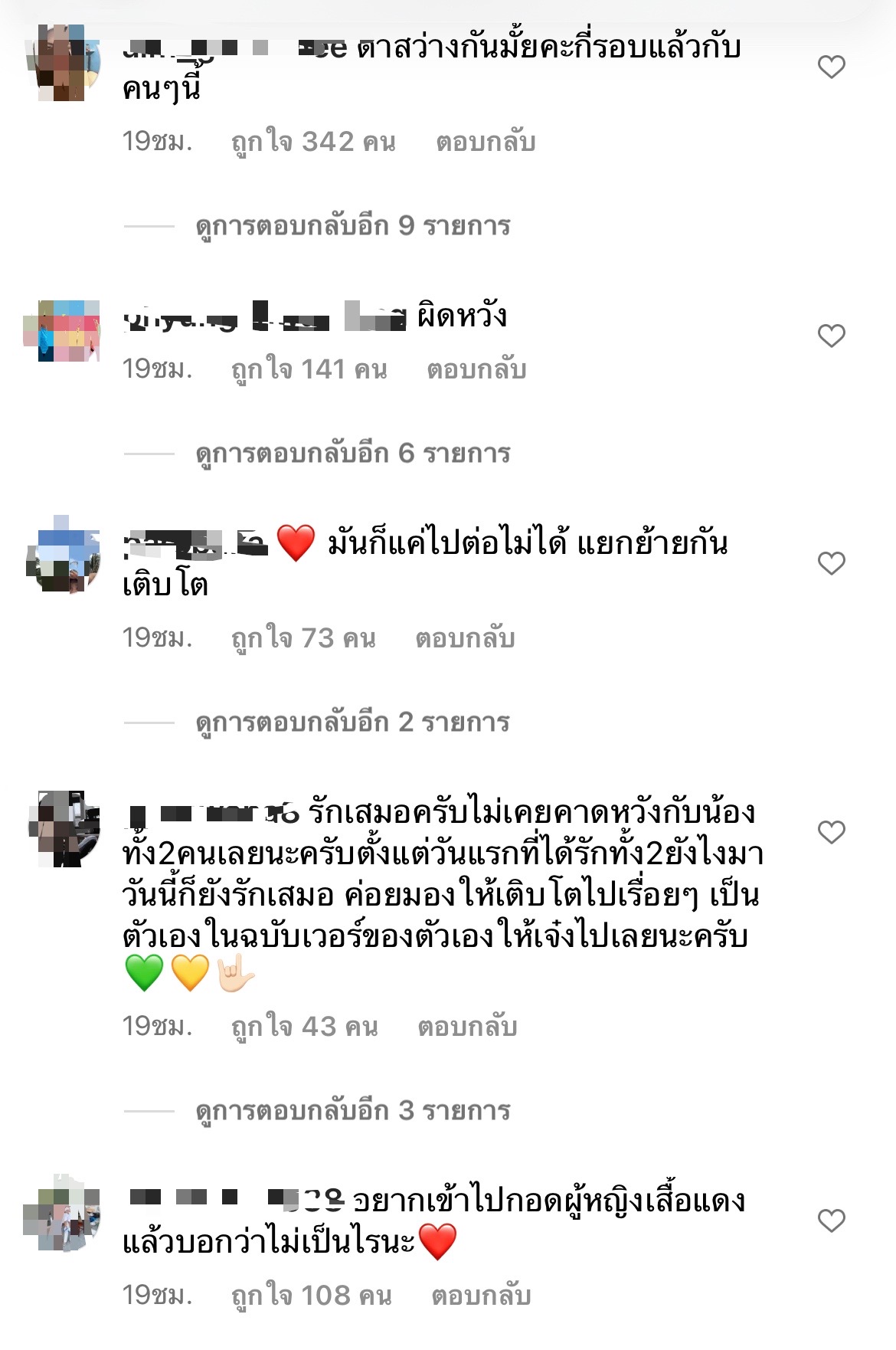Viewport: 896px width, 1350px height.
Task: Show 2 more replies
Action: [353, 723]
